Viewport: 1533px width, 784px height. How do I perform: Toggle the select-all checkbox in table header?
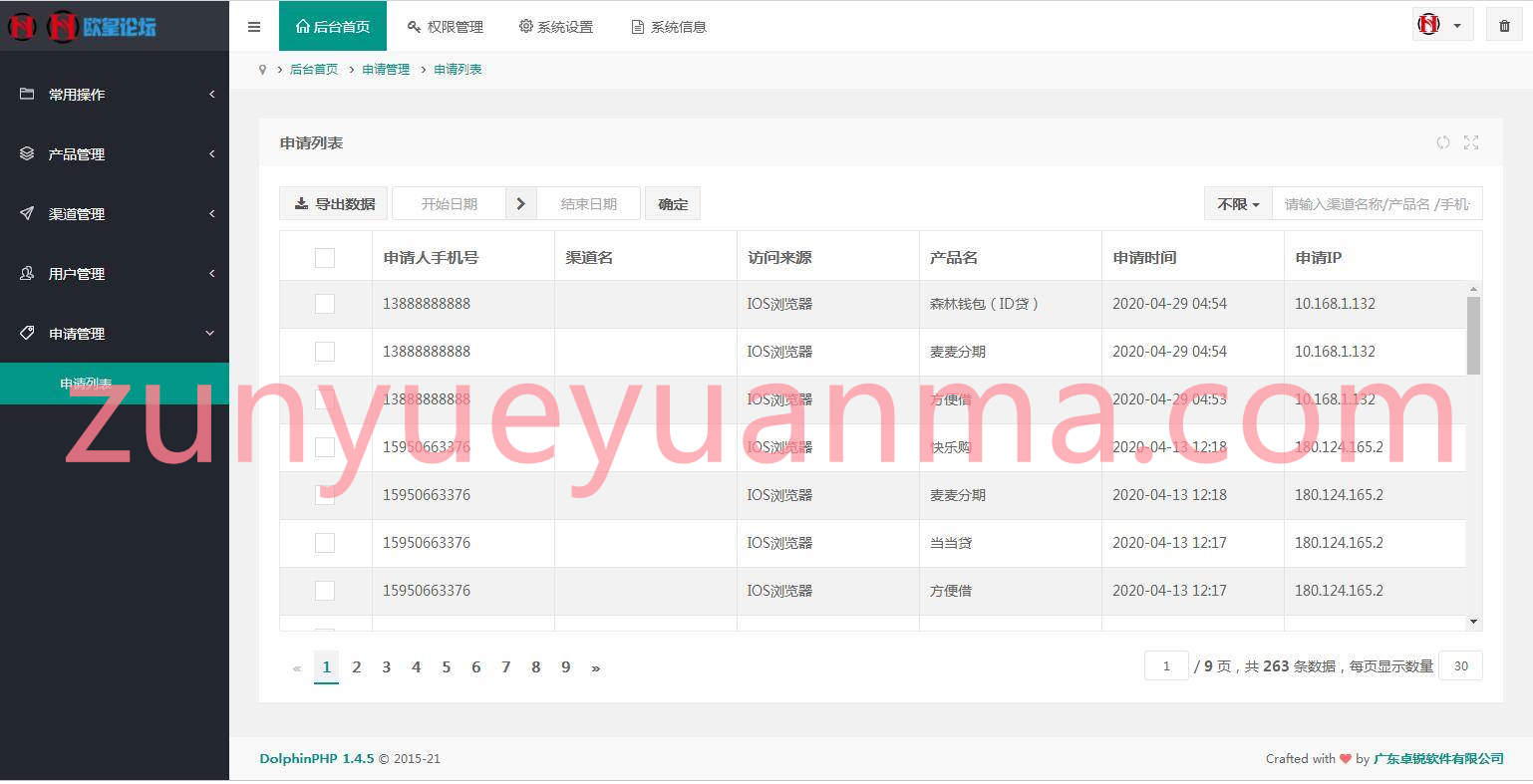tap(325, 257)
